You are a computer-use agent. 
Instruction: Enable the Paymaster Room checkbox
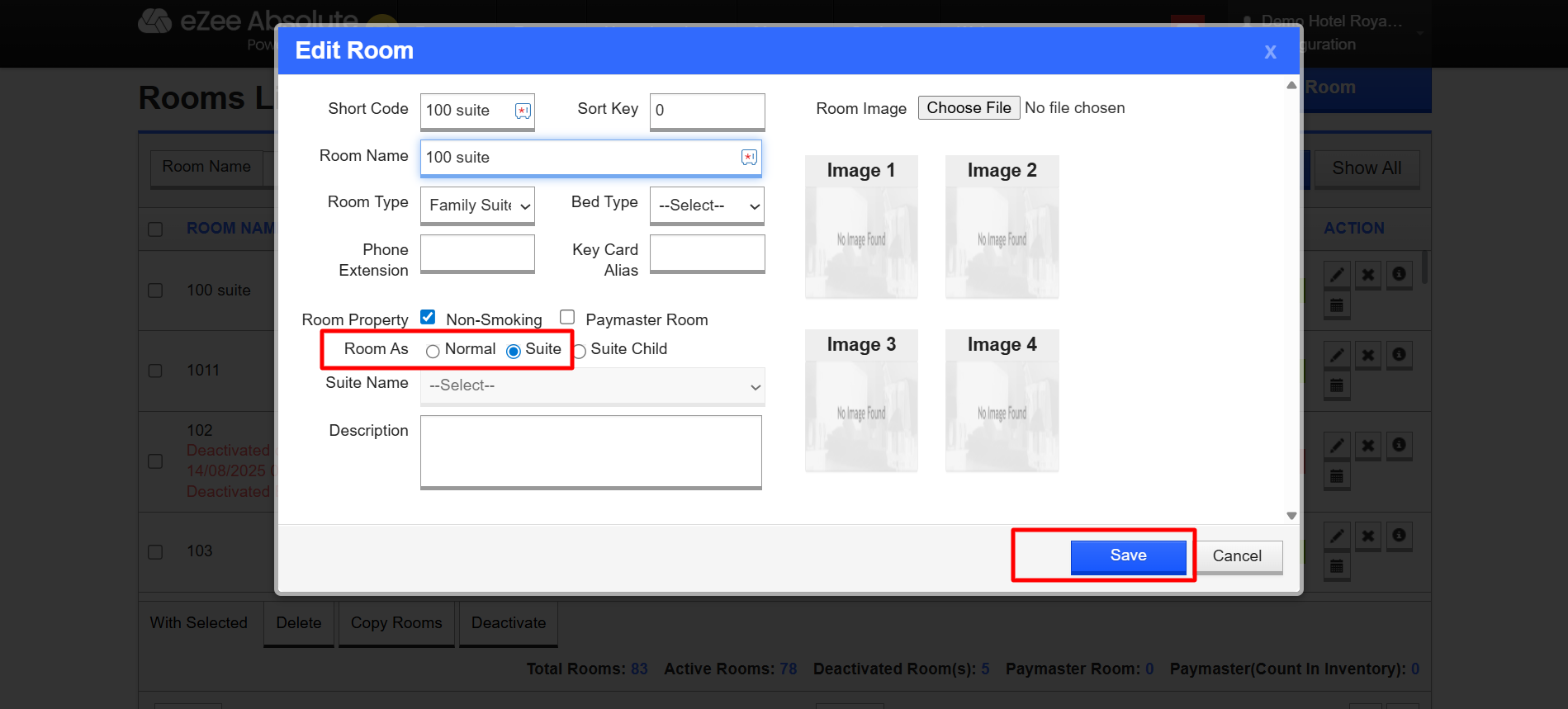click(567, 317)
